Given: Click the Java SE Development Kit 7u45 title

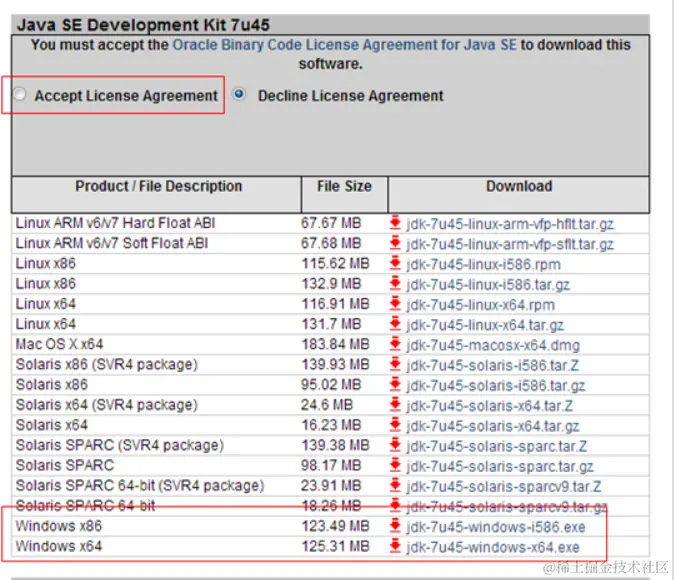Looking at the screenshot, I should point(144,25).
